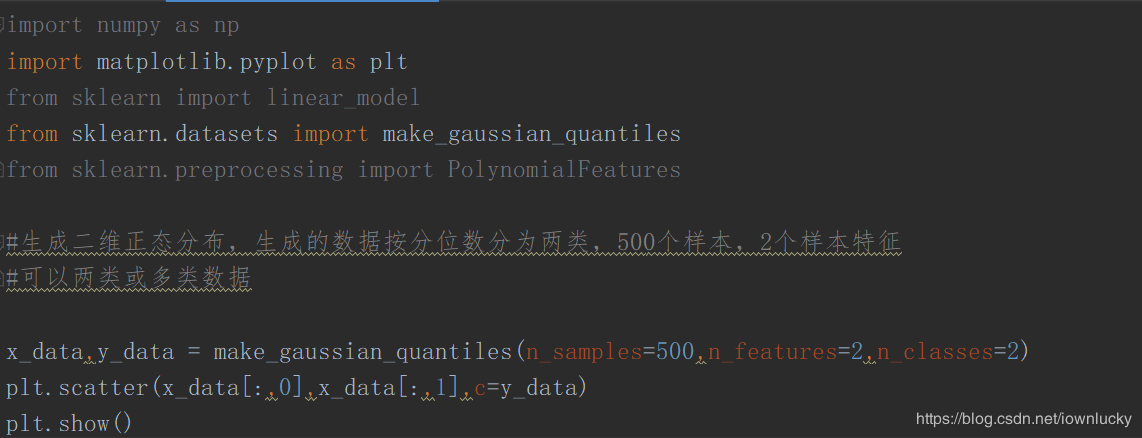The height and width of the screenshot is (438, 1142).
Task: Collapse the comment block starting with #生成二维正态分布
Action: pyautogui.click(x=4, y=242)
